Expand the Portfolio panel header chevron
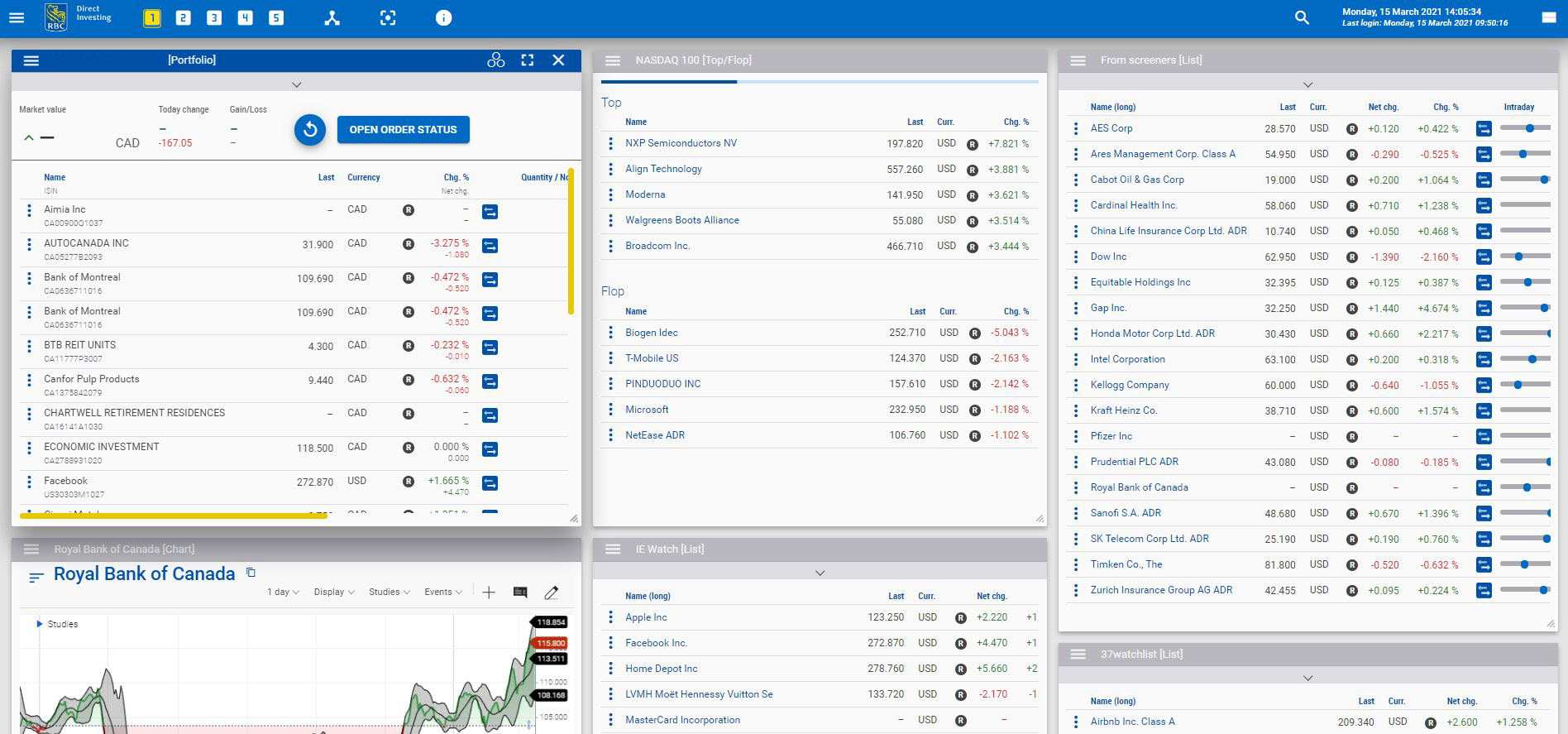The image size is (1568, 734). [296, 84]
